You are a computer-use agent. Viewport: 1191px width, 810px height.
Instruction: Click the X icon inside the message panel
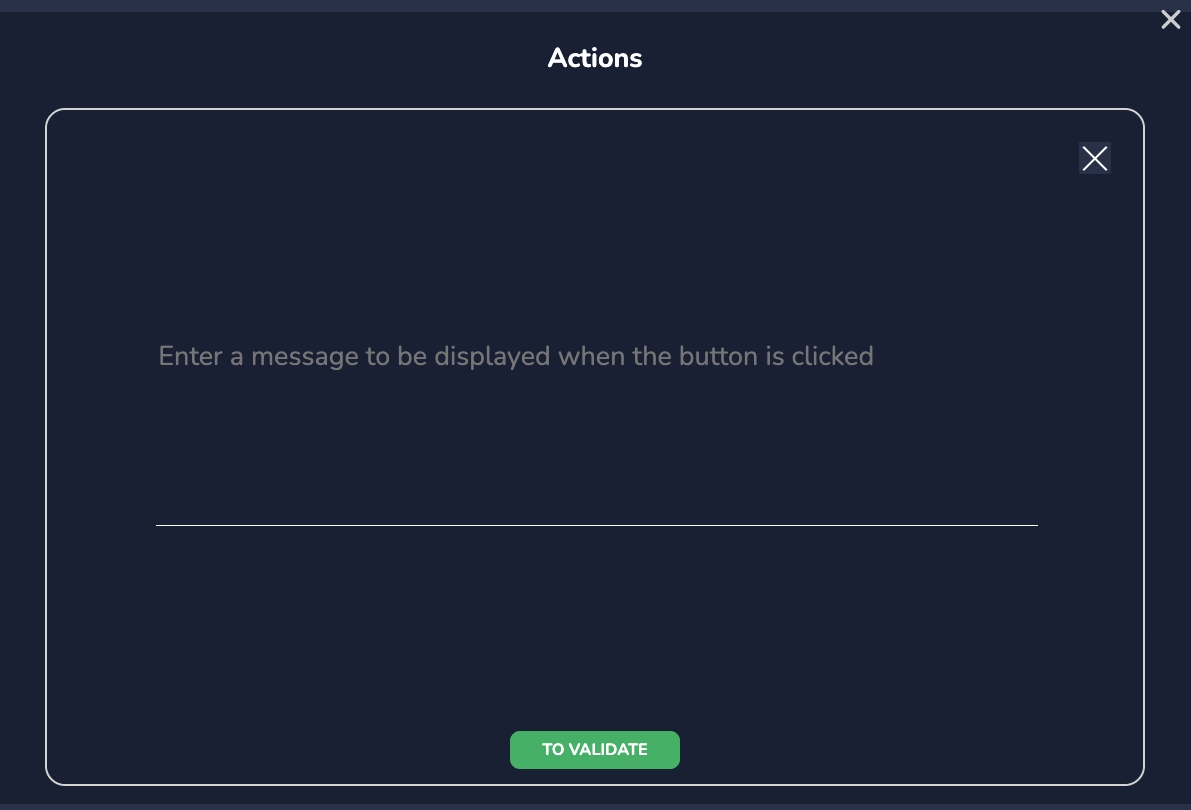(x=1094, y=158)
